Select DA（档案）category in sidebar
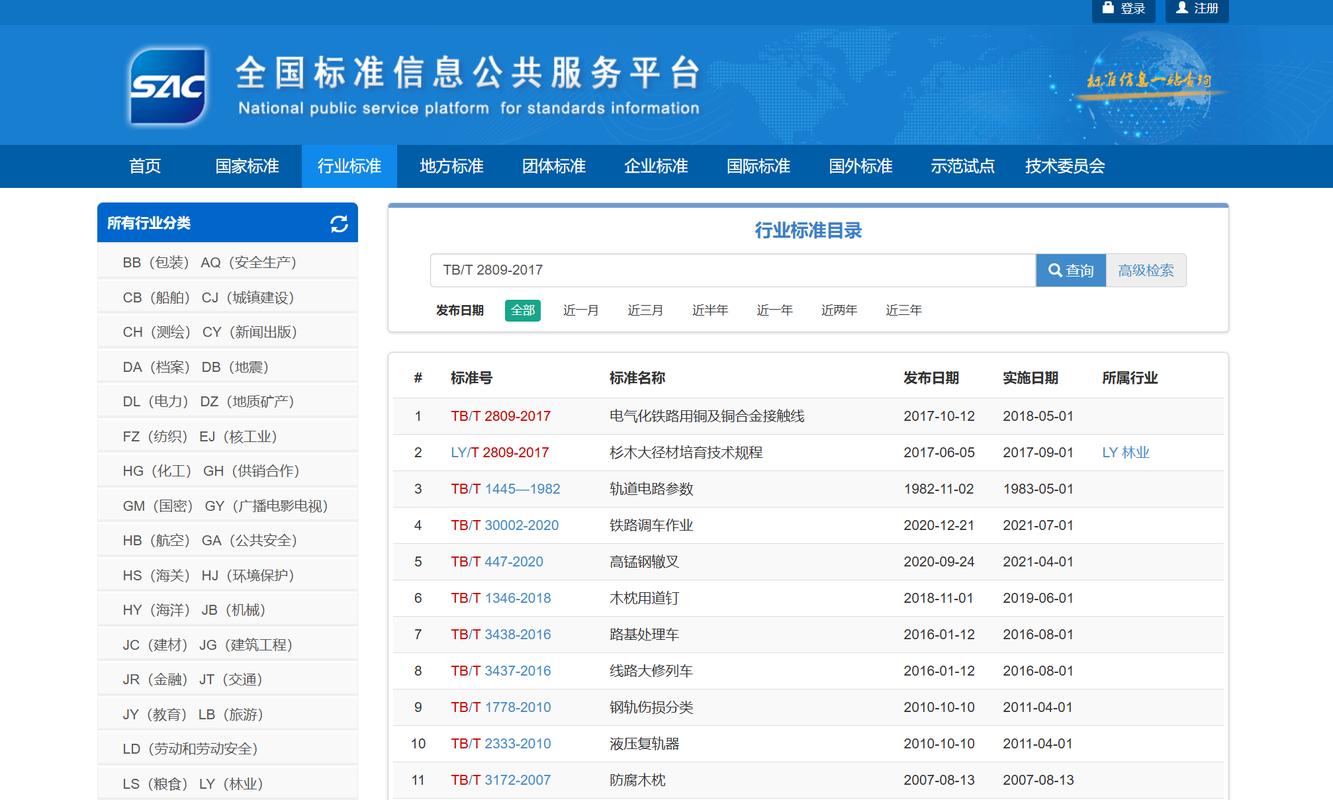 coord(156,367)
